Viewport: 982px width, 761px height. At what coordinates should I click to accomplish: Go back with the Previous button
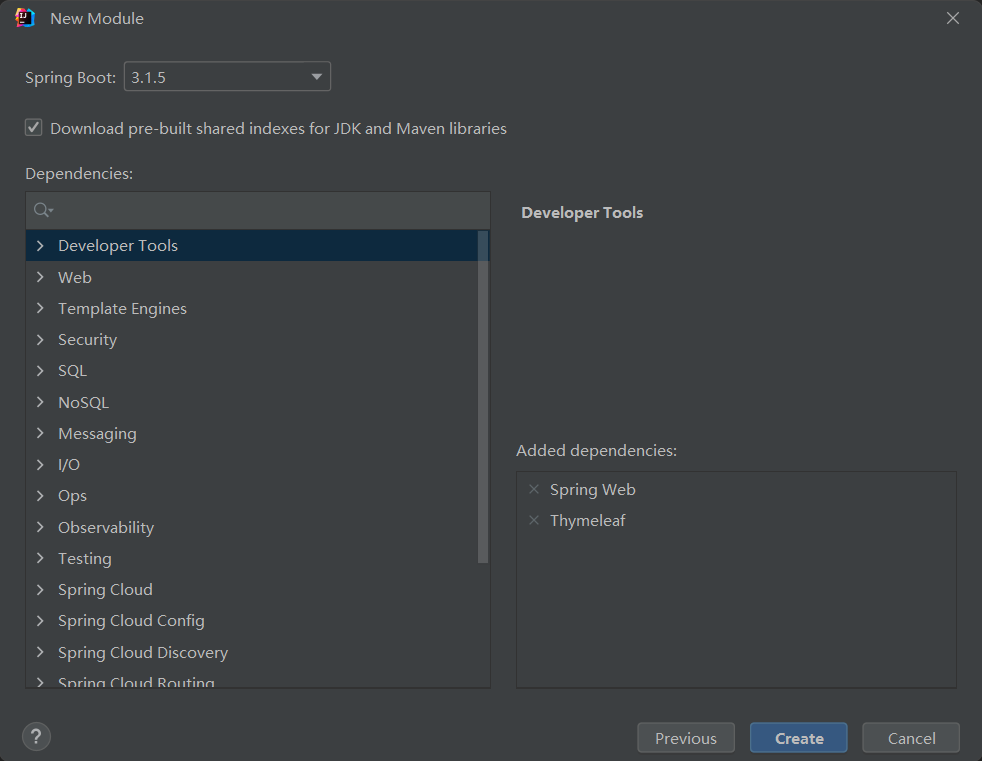coord(686,738)
